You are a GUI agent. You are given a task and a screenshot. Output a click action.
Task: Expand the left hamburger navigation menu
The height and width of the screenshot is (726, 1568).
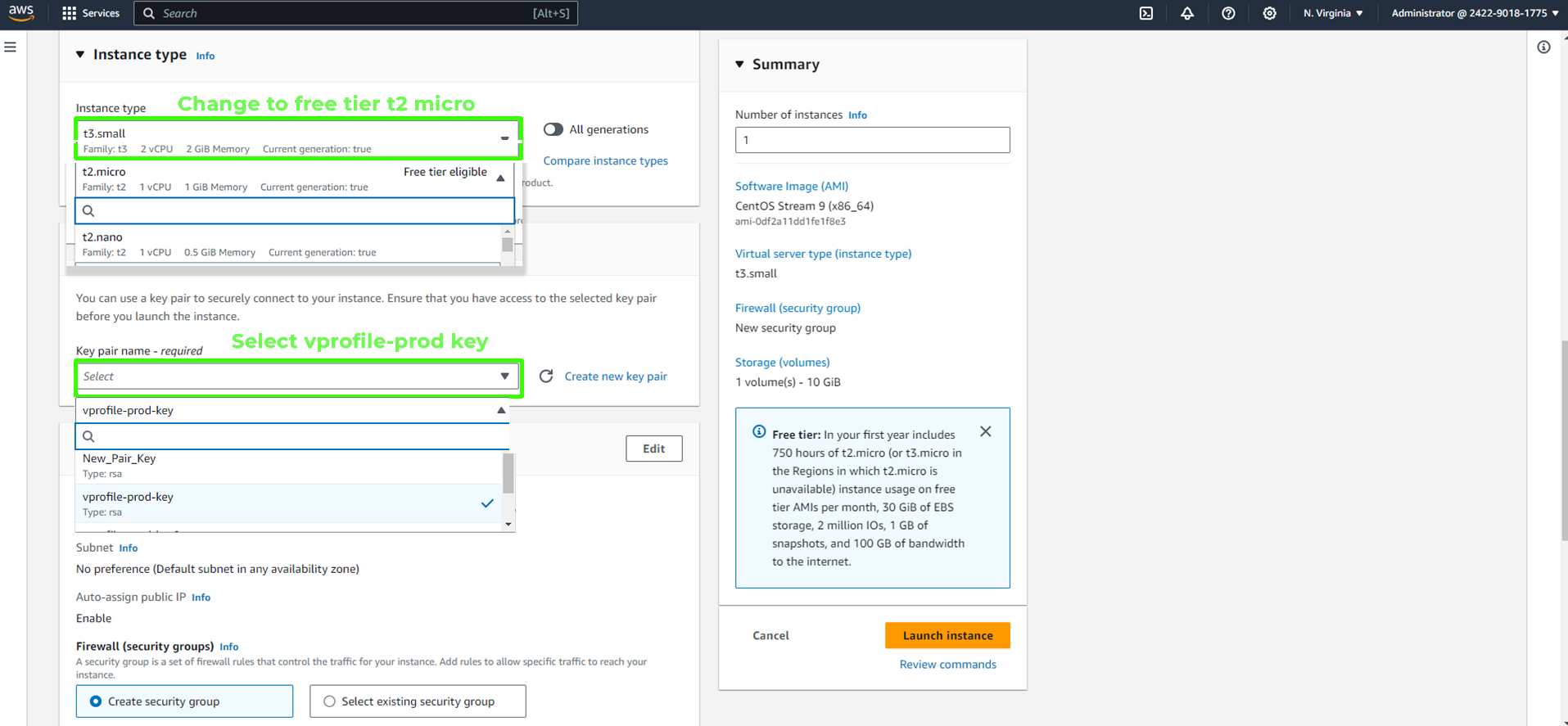(x=11, y=47)
